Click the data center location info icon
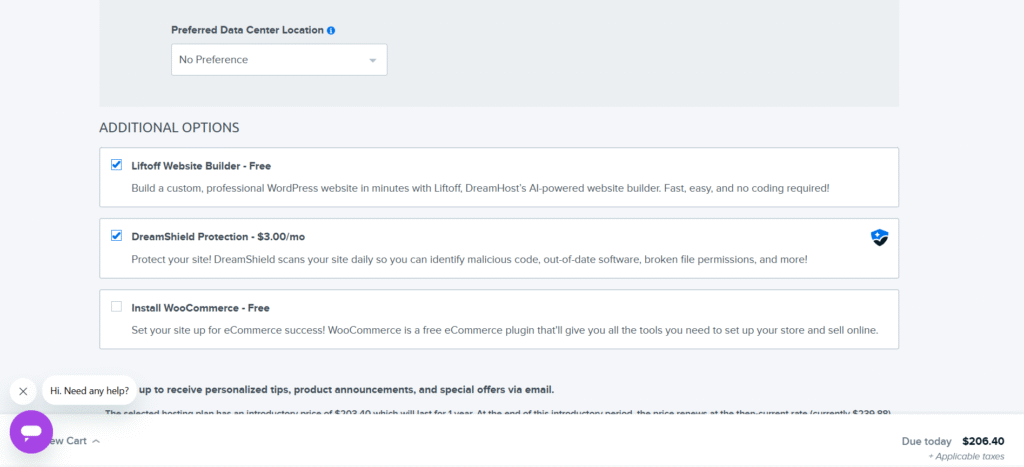1024x467 pixels. click(331, 30)
